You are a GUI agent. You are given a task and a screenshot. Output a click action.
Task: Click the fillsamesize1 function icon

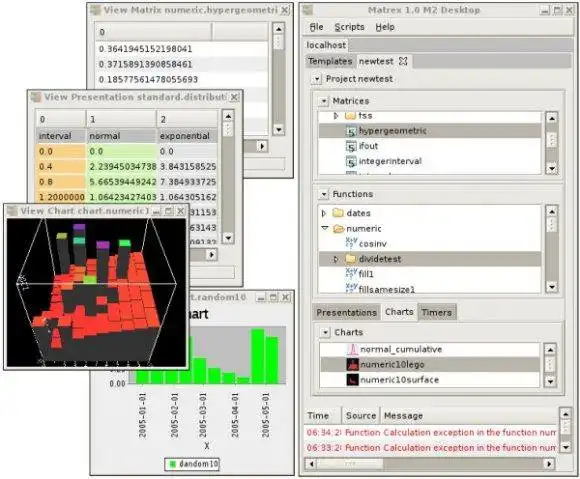pyautogui.click(x=351, y=289)
